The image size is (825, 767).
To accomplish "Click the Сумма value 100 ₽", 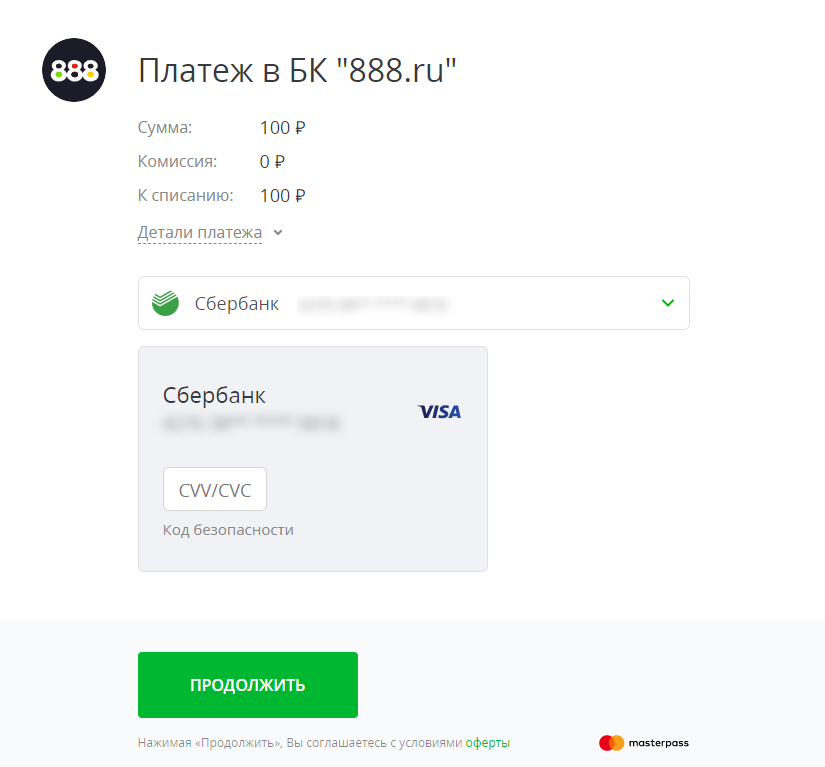I will pos(283,128).
